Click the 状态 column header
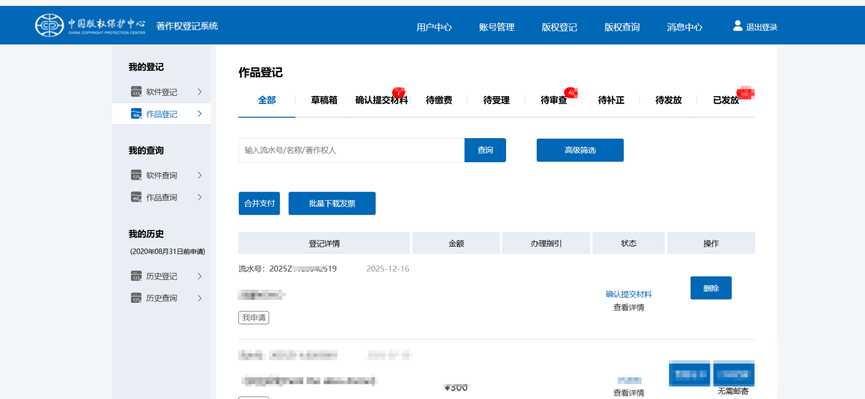 [x=628, y=243]
